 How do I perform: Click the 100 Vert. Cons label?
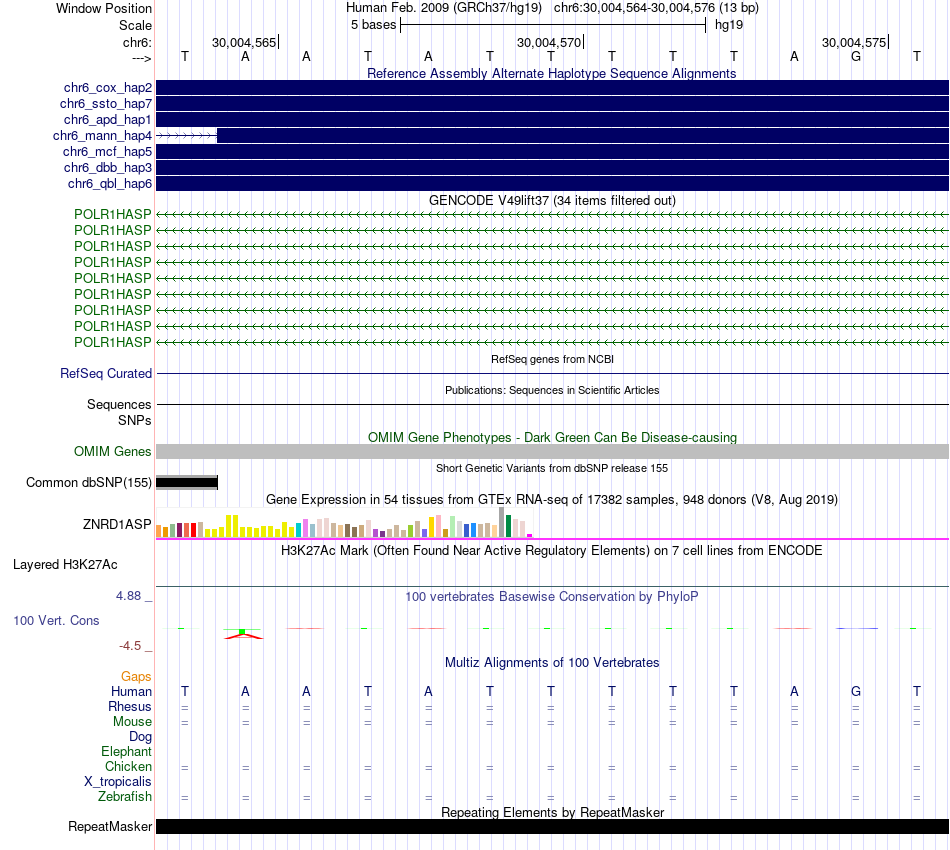coord(56,620)
